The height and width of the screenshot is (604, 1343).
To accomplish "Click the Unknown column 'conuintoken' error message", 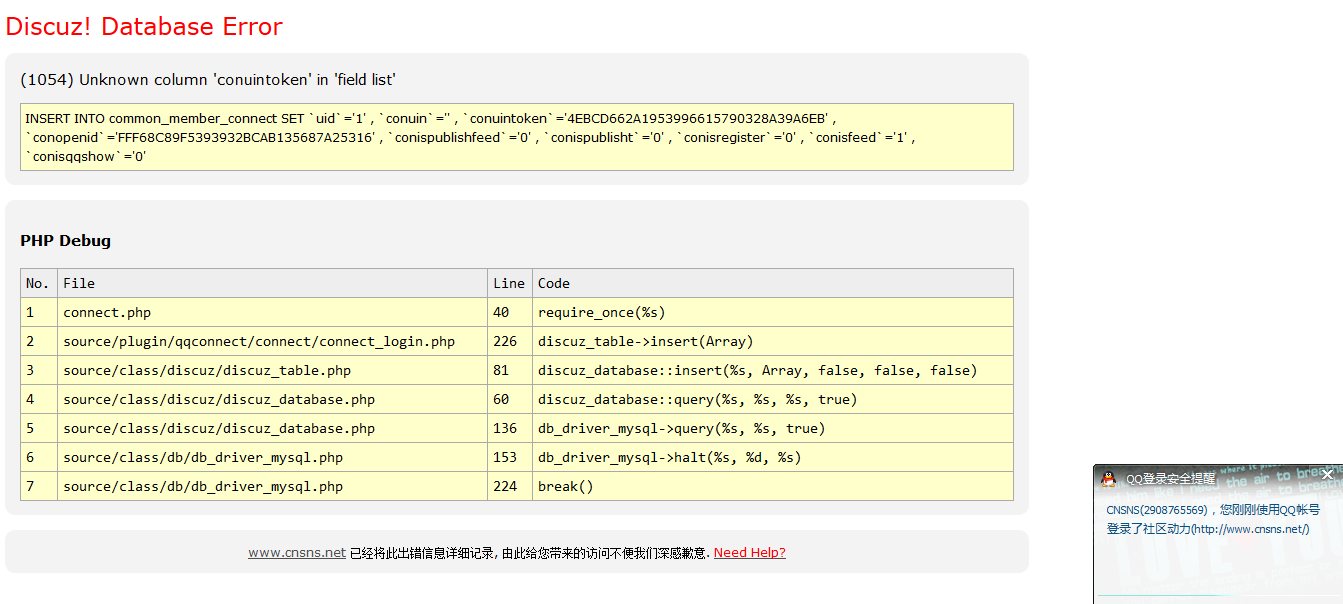I will click(208, 80).
